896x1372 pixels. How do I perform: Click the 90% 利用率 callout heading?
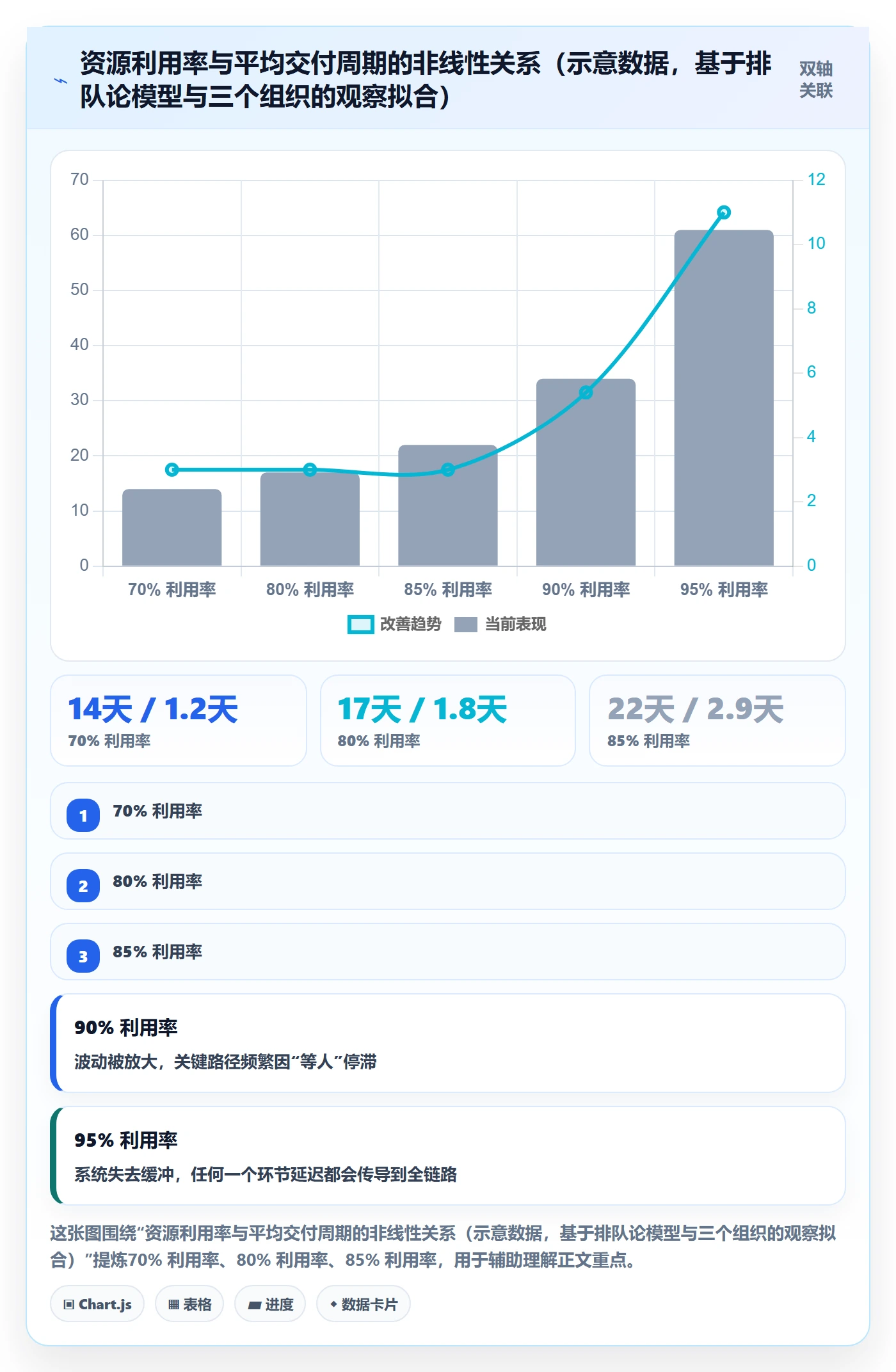[x=126, y=1028]
